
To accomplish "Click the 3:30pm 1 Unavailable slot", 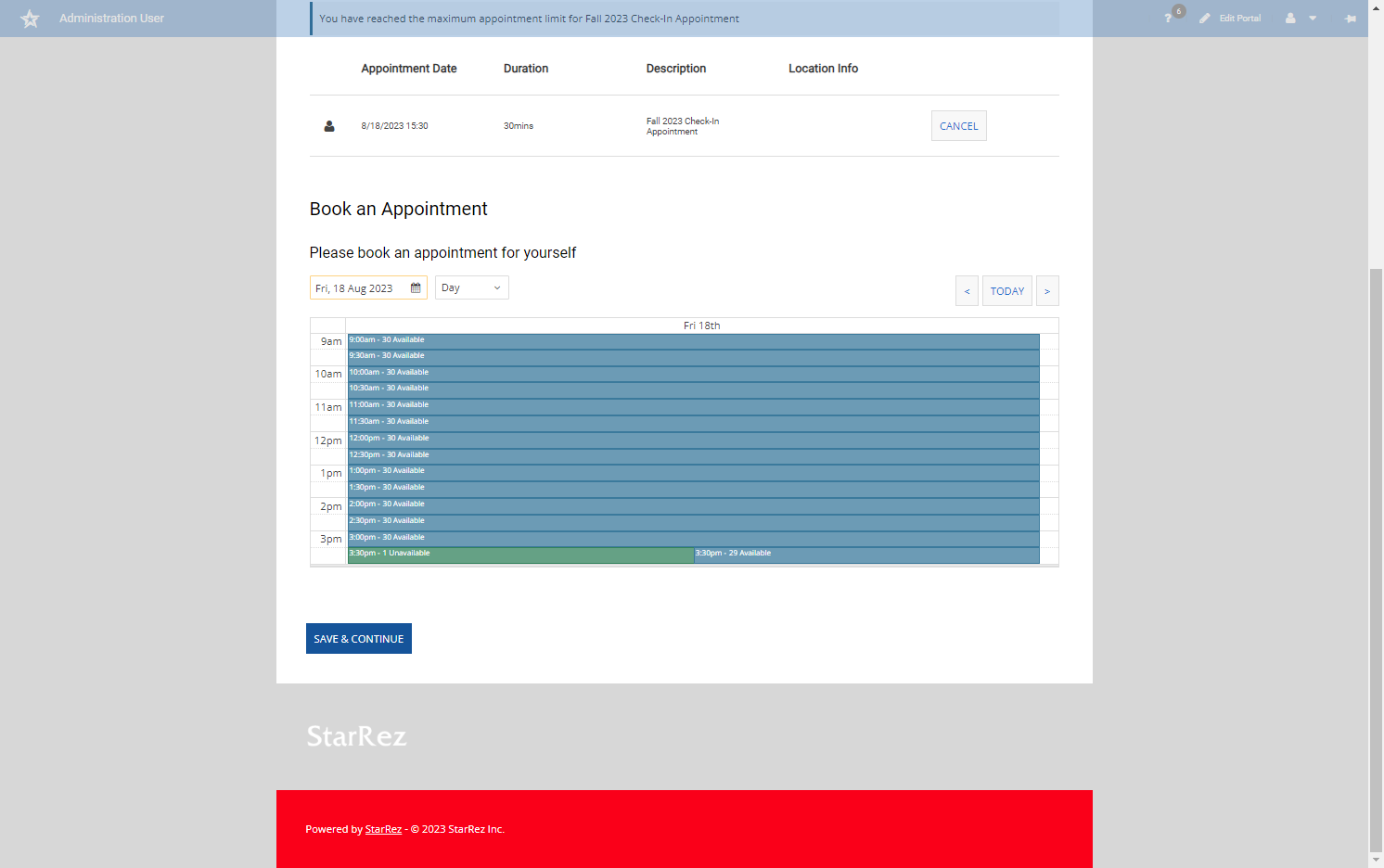I will point(520,555).
